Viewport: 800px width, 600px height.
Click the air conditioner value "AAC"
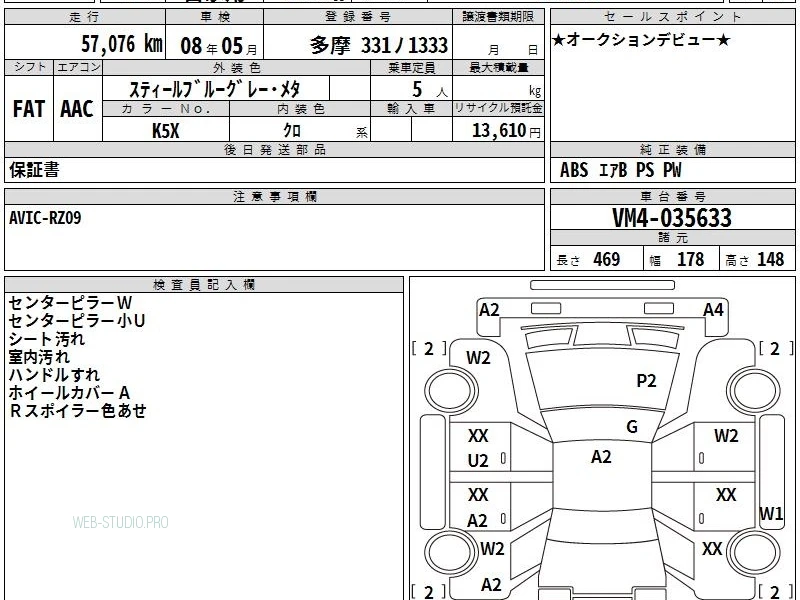tap(77, 109)
